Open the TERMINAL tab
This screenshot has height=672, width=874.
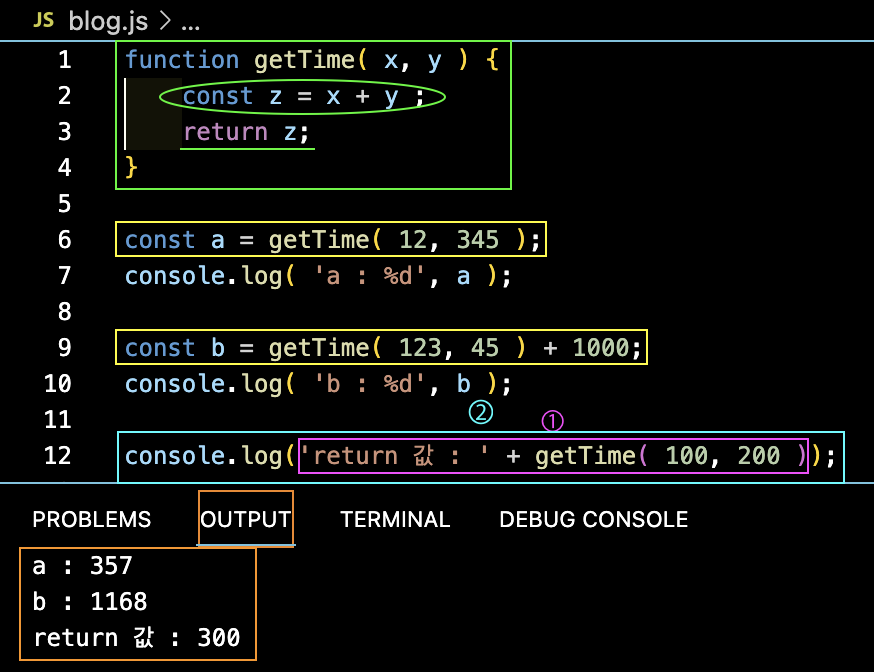395,519
